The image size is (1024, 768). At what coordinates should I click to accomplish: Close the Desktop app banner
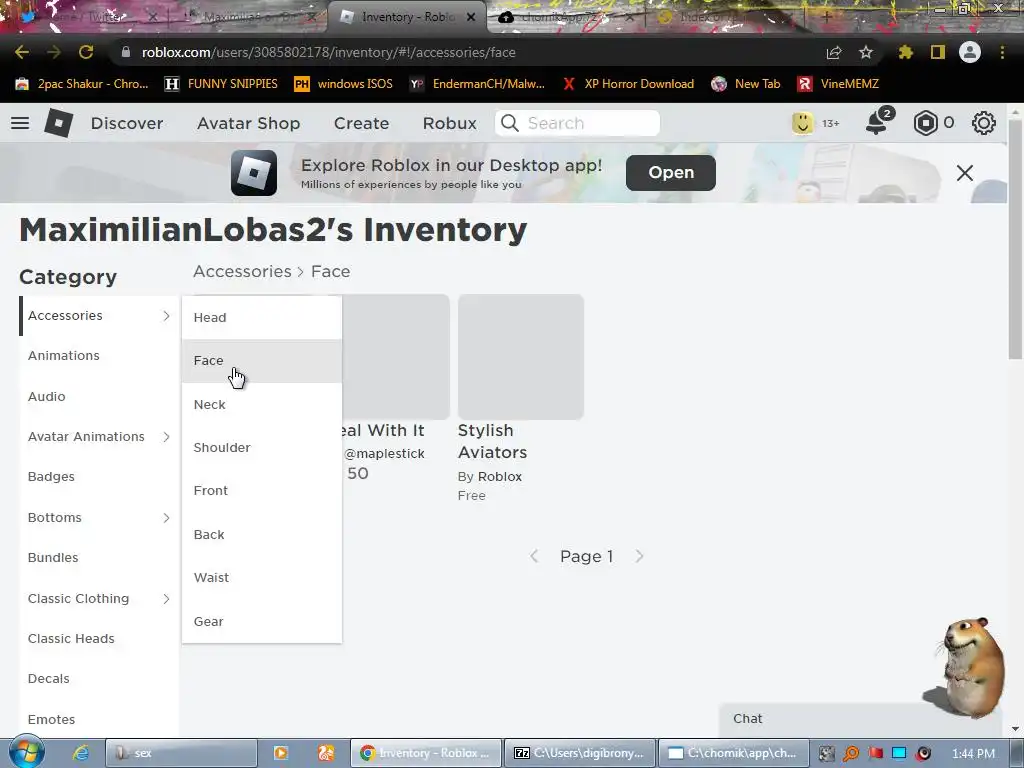tap(965, 173)
